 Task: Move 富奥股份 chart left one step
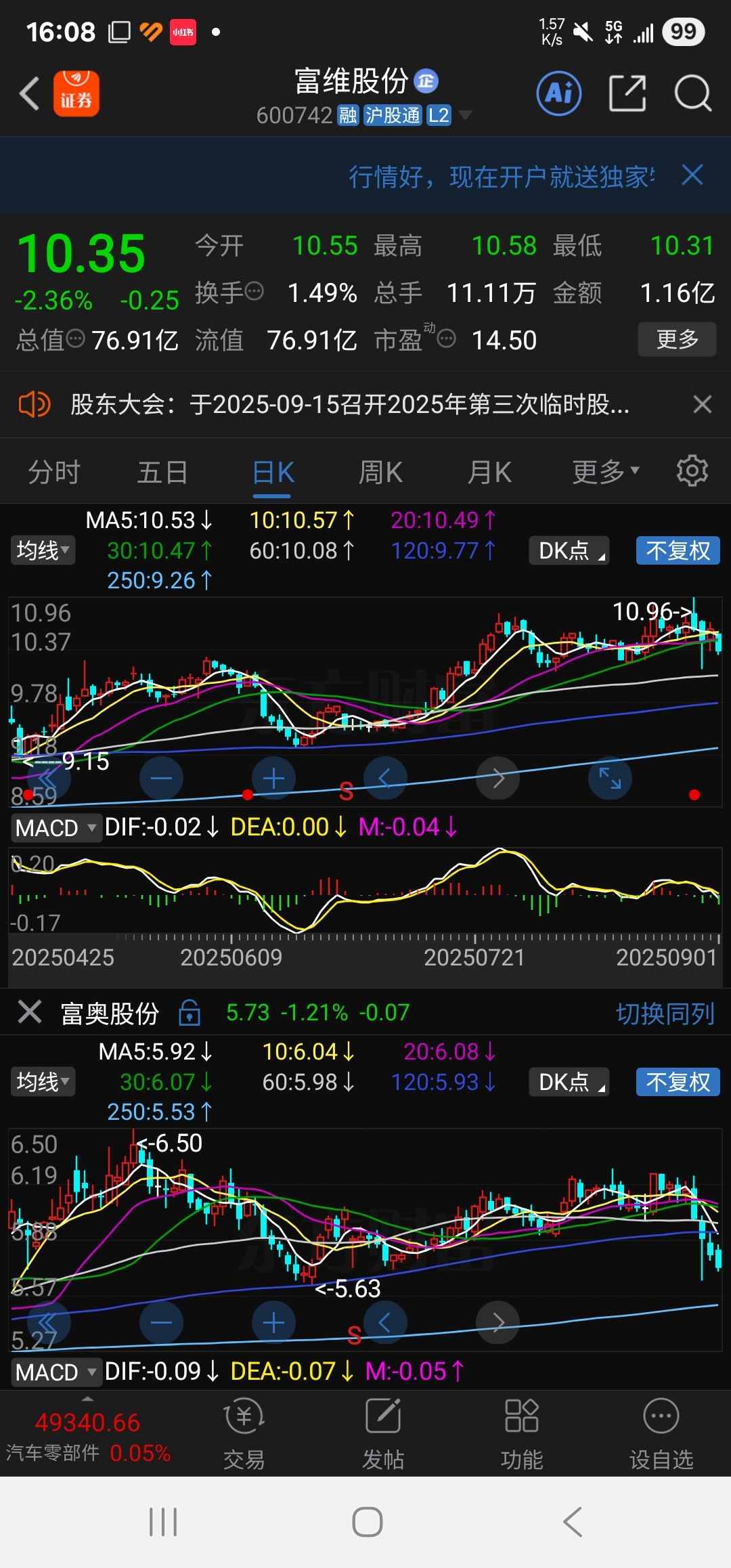[x=385, y=1322]
